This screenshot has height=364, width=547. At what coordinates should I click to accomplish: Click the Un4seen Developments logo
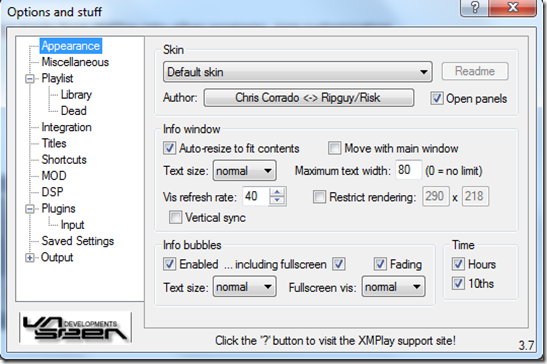(x=75, y=328)
